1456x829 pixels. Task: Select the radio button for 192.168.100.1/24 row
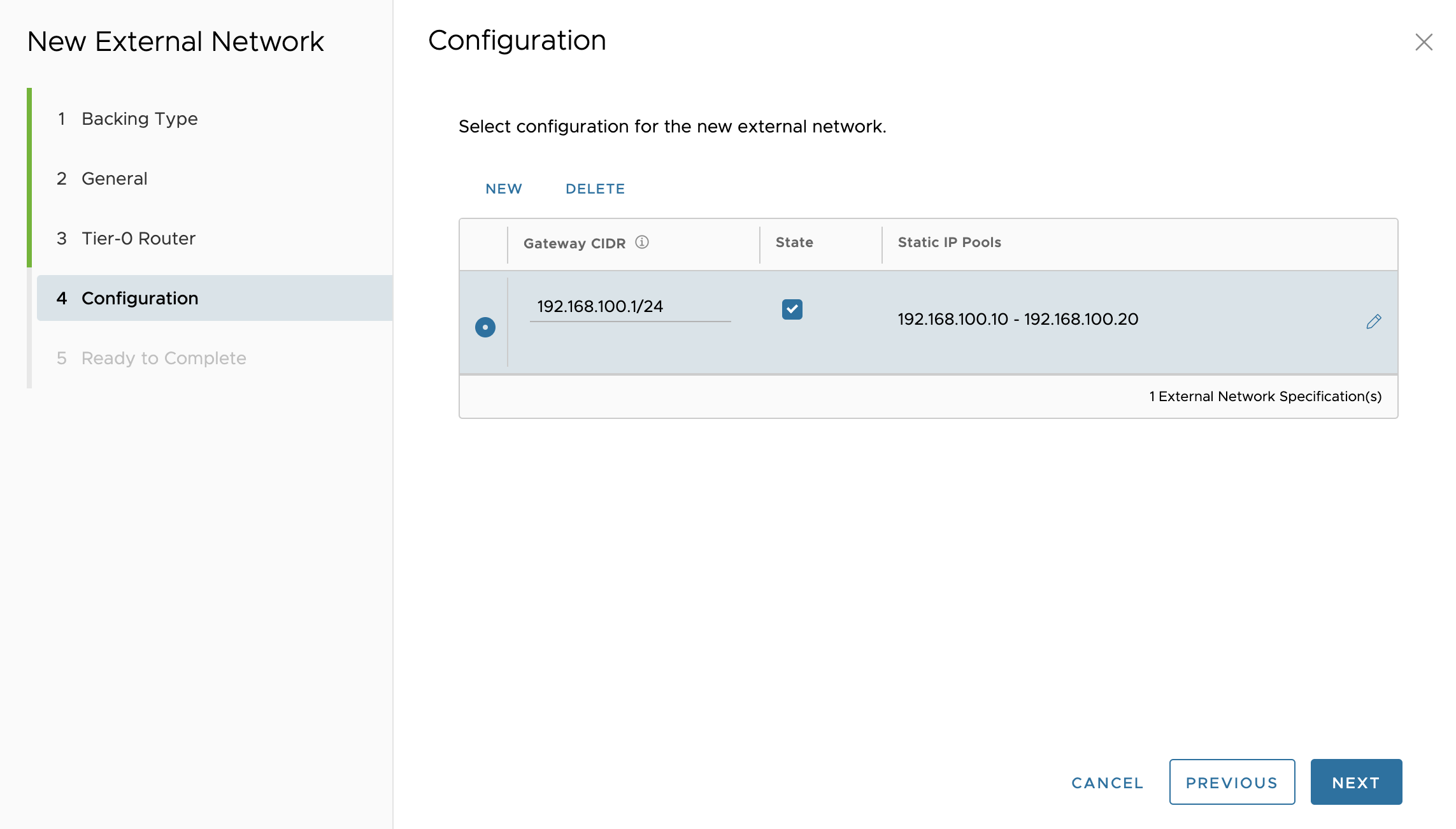tap(485, 327)
